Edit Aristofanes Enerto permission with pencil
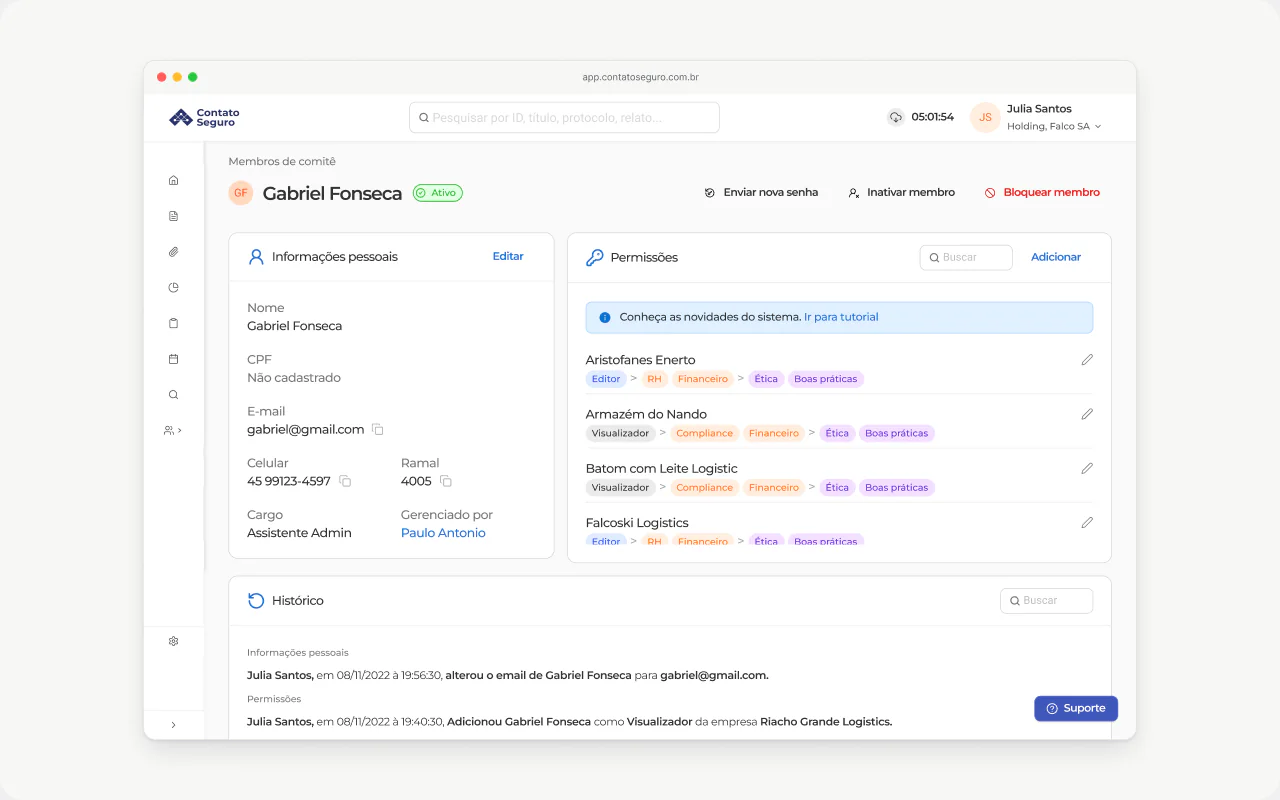 coord(1087,360)
